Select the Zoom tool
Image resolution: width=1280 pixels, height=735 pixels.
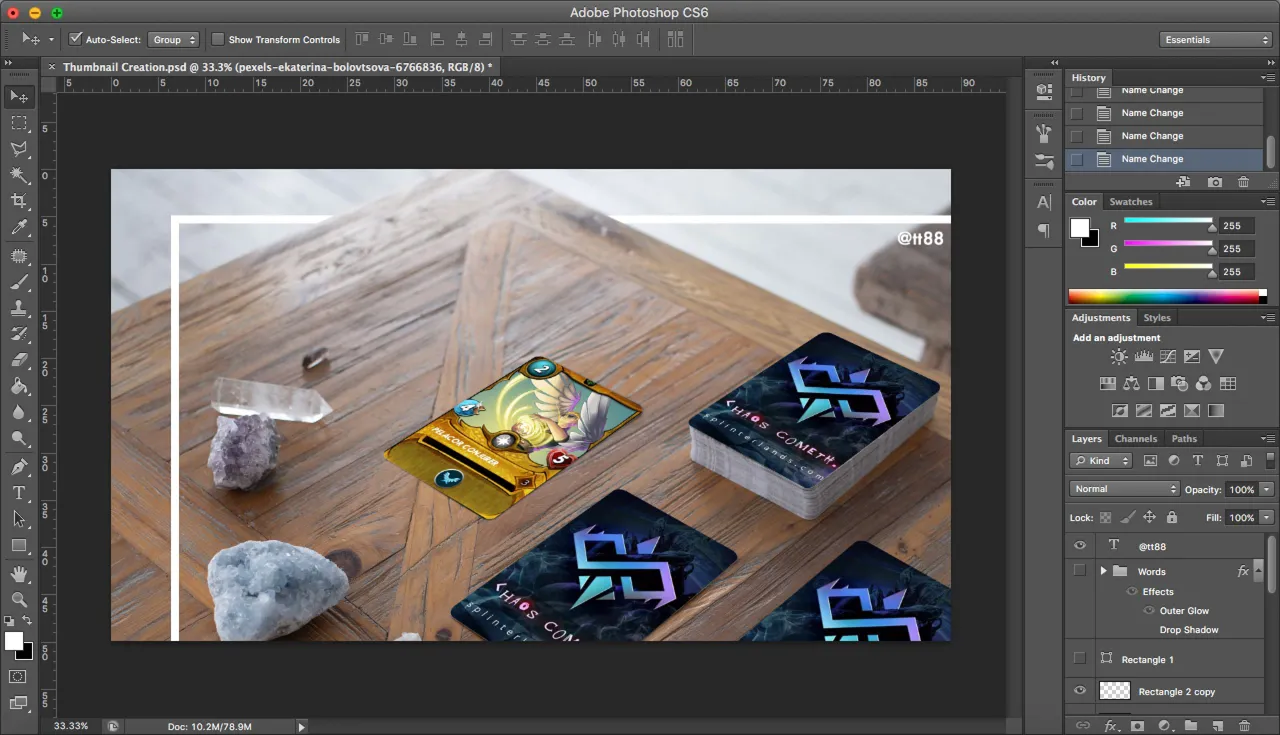(x=19, y=599)
